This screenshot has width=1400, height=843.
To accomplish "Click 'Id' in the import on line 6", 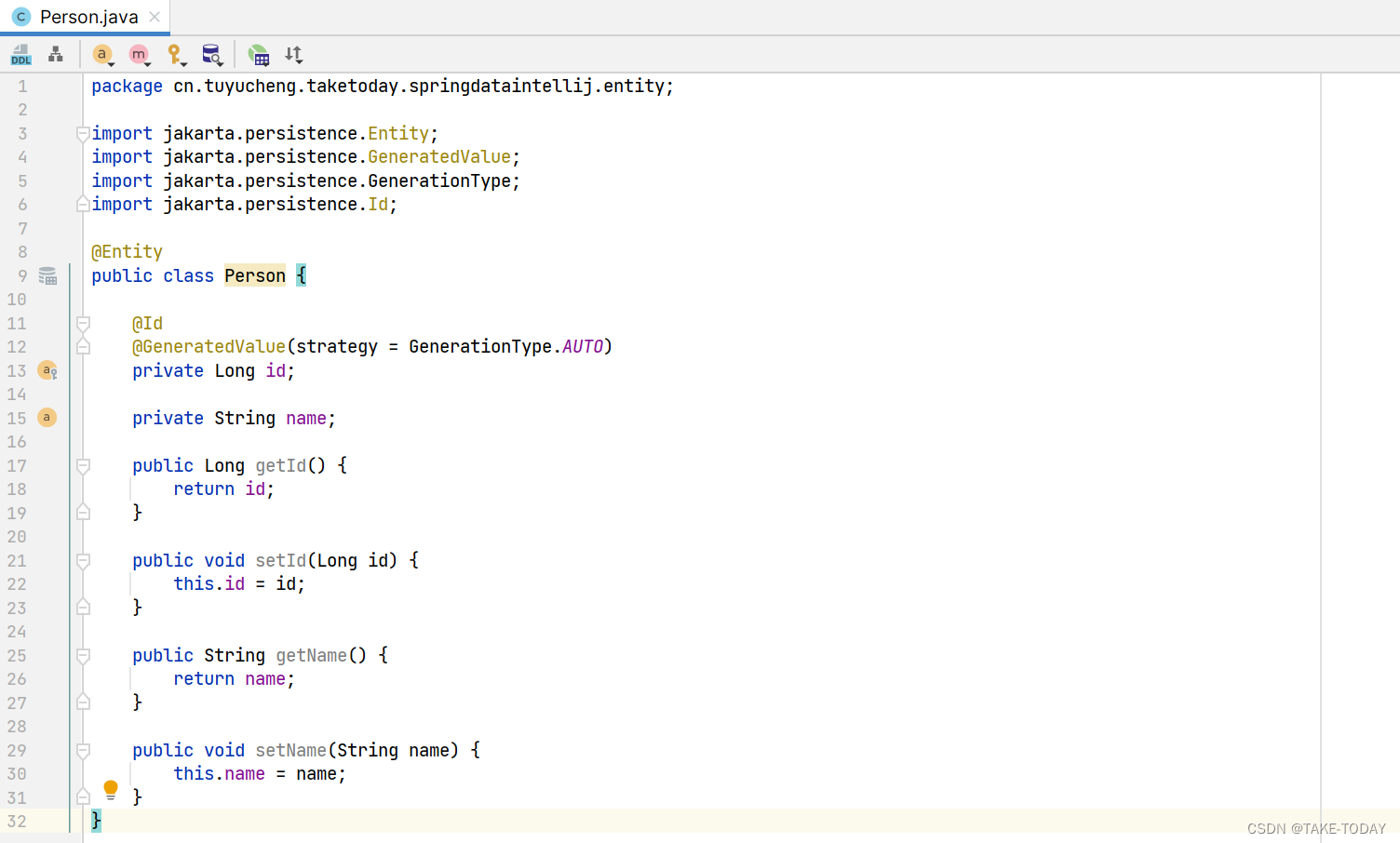I will (x=378, y=205).
